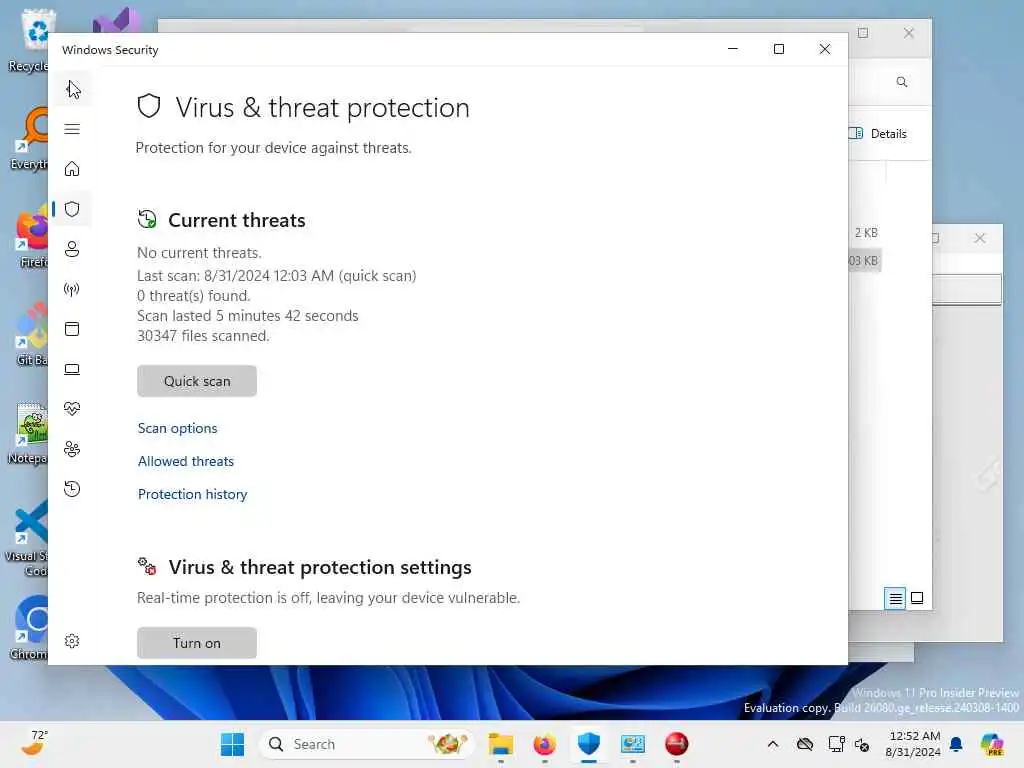
Task: Open the red round taskbar app icon
Action: [677, 744]
